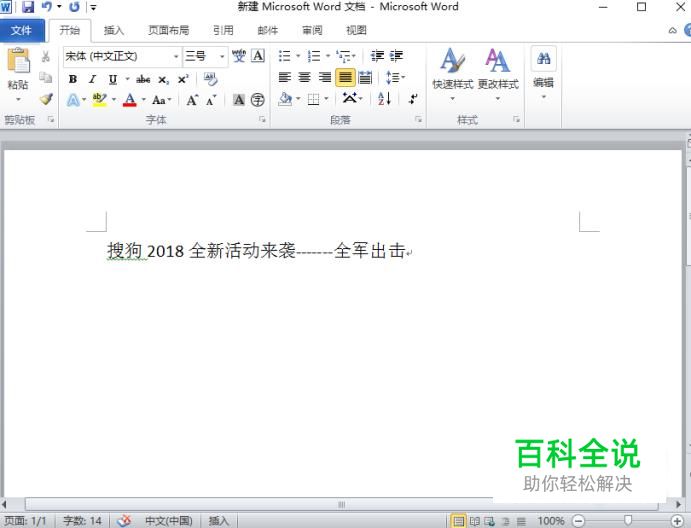Screen dimensions: 691x528
Task: Click 中文(中国) language indicator
Action: click(x=169, y=521)
